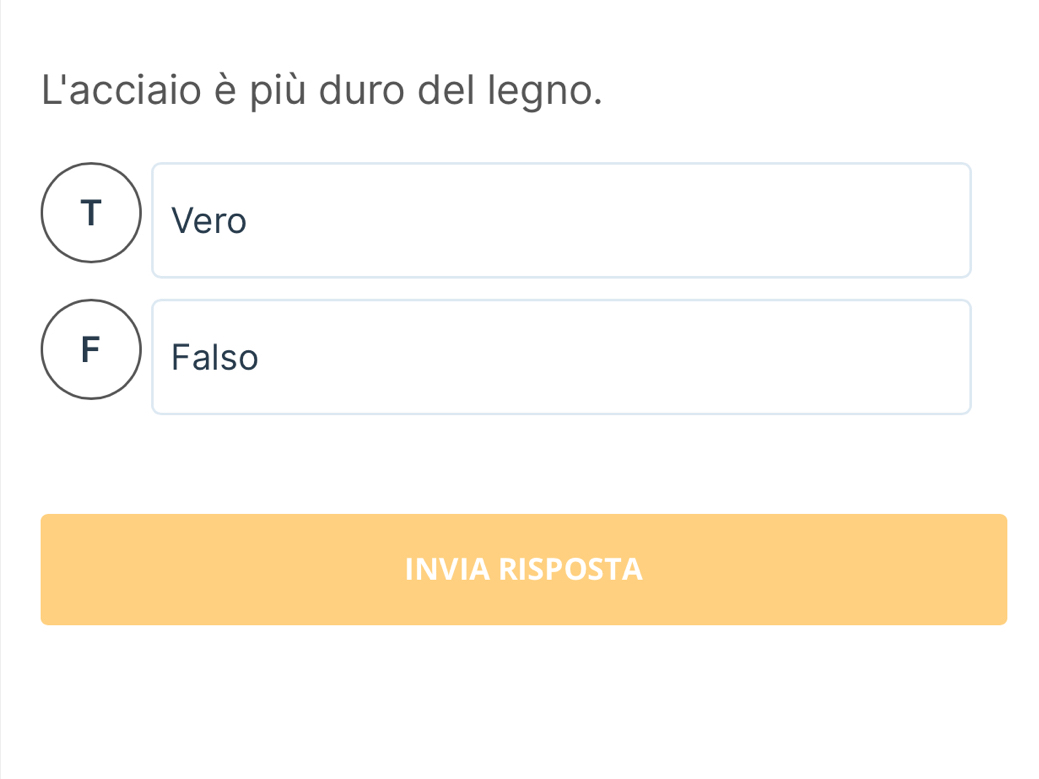Viewport: 1039px width, 779px height.
Task: Select the T circle for Vero
Action: coord(91,213)
